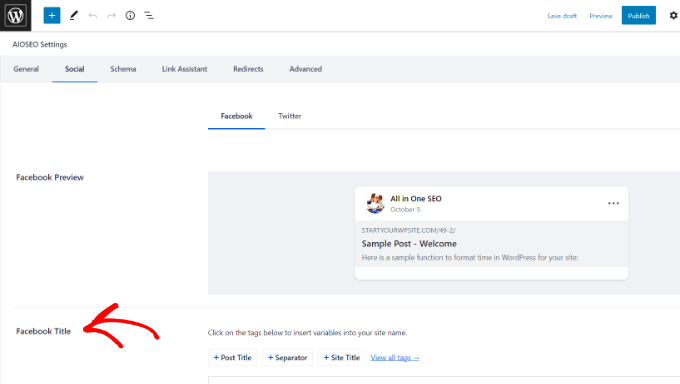Open the settings gear icon
The height and width of the screenshot is (384, 680).
[x=673, y=16]
